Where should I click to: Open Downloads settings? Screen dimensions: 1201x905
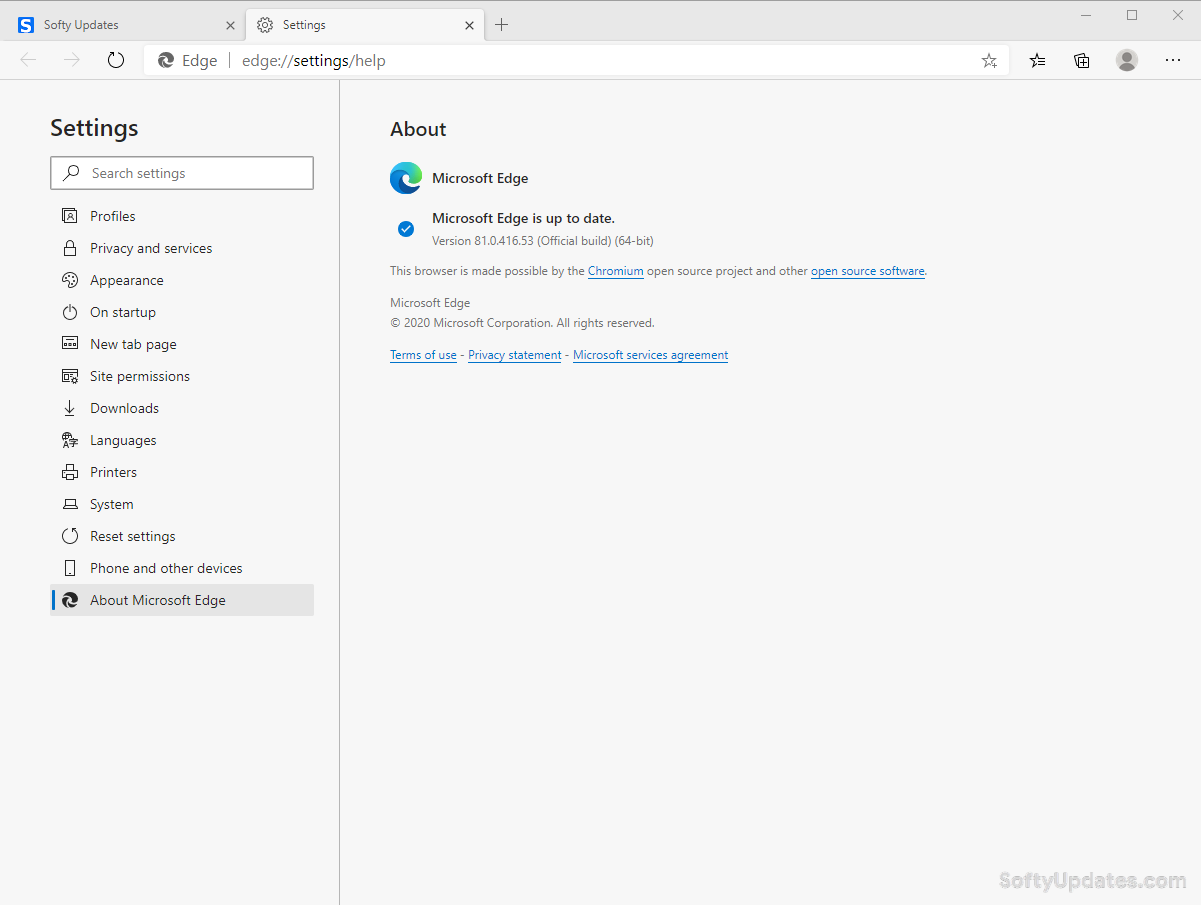(182, 408)
